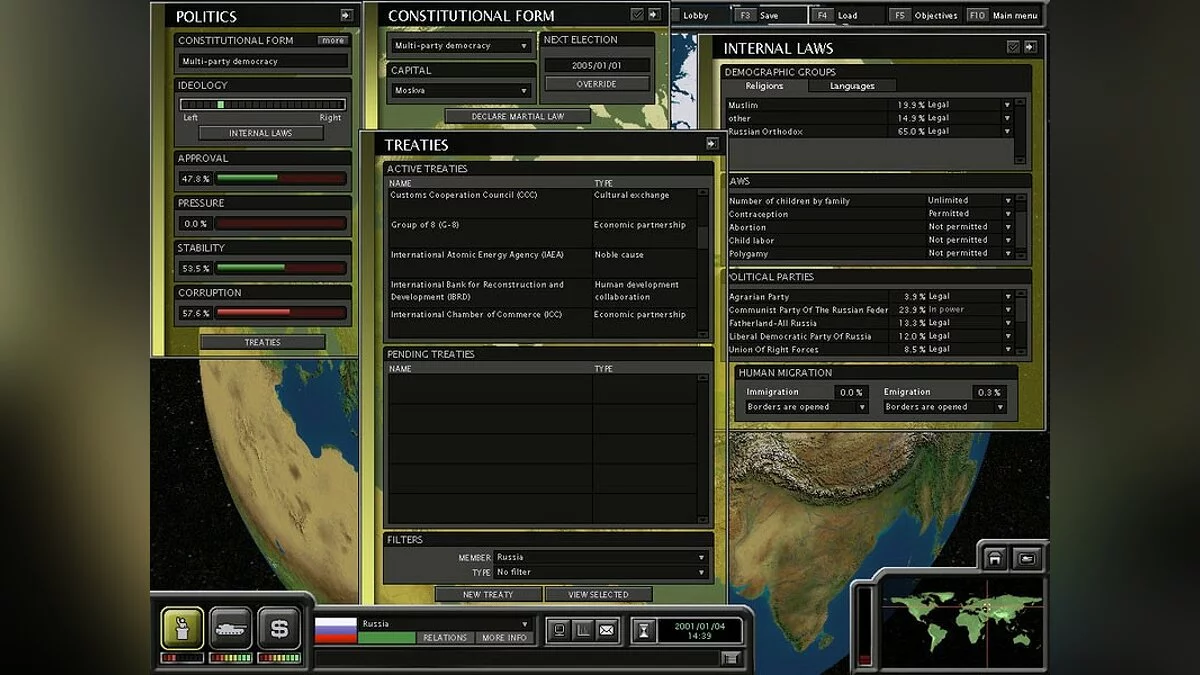Open the Multi-party democracy dropdown
This screenshot has height=675, width=1200.
point(460,46)
